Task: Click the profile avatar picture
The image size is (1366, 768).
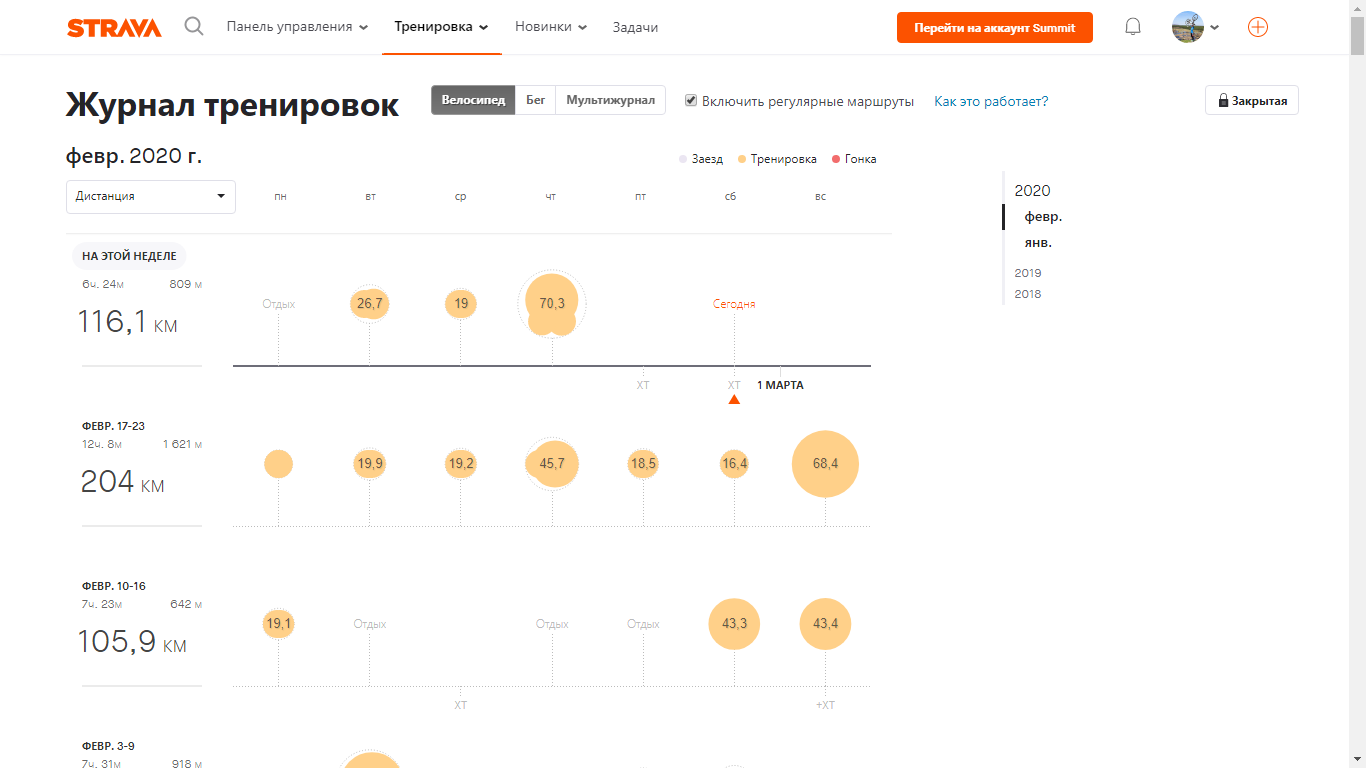Action: tap(1188, 27)
